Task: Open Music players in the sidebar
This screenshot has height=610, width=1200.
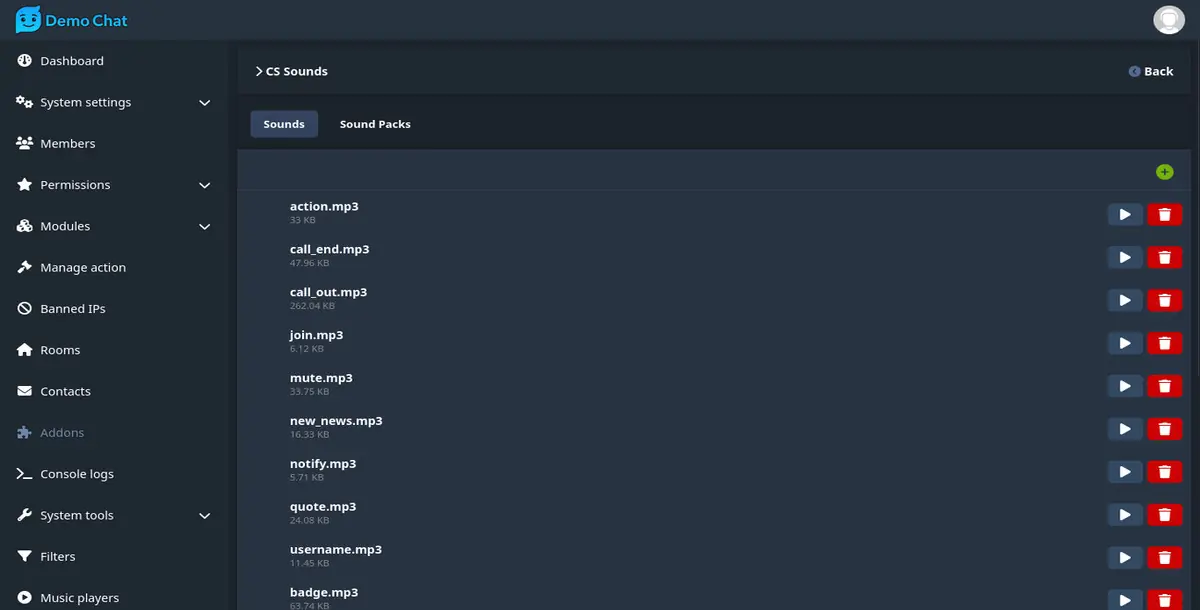Action: 79,597
